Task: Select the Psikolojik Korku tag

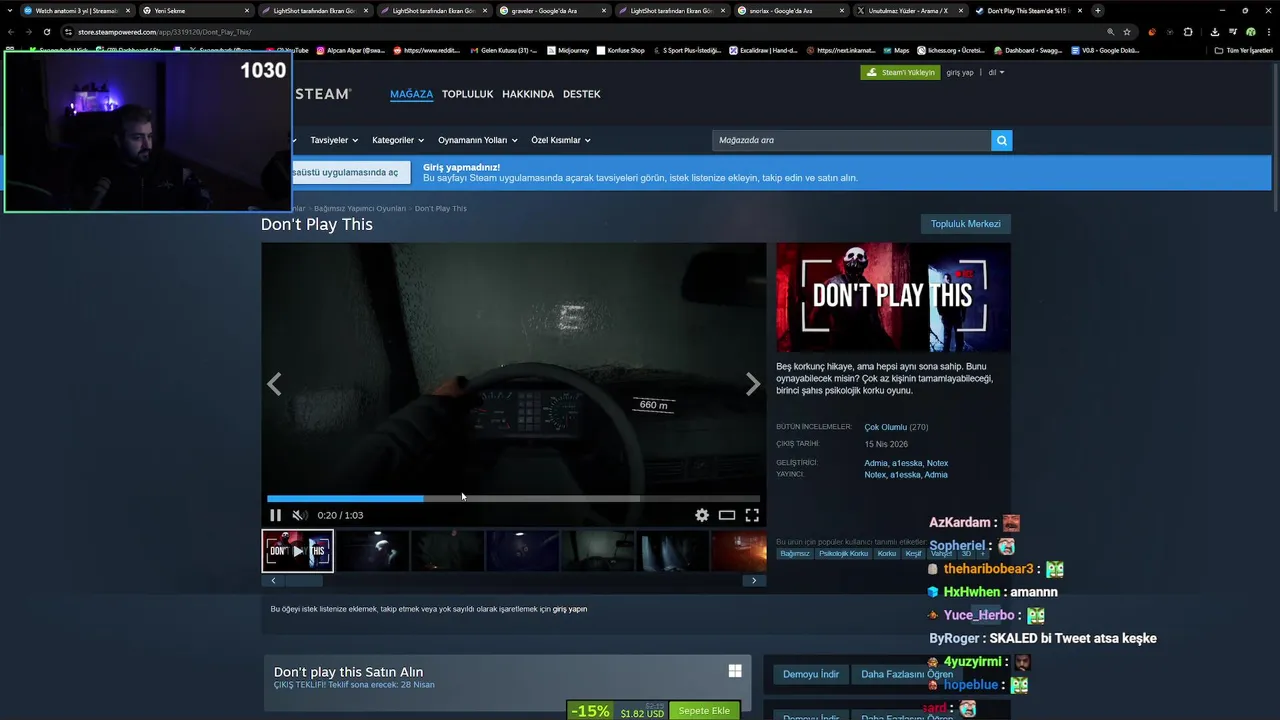Action: coord(844,554)
